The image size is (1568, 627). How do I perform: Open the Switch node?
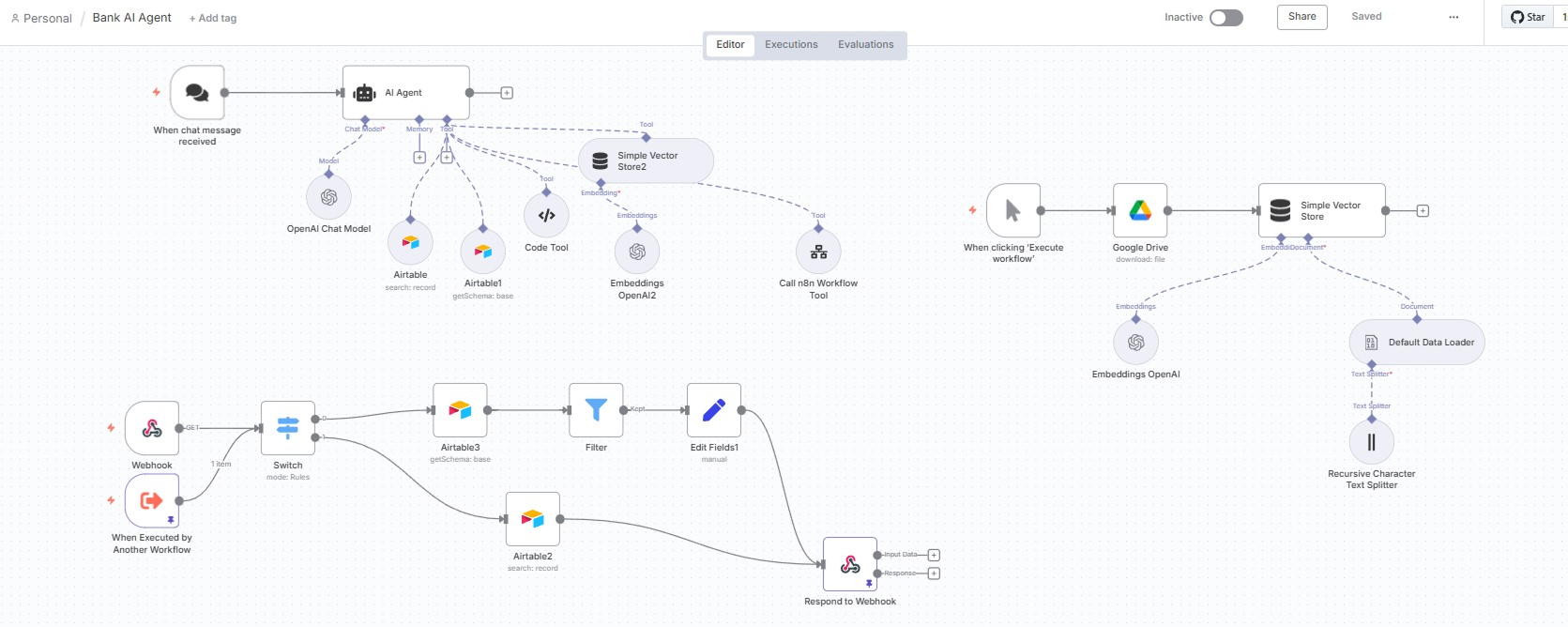[288, 428]
